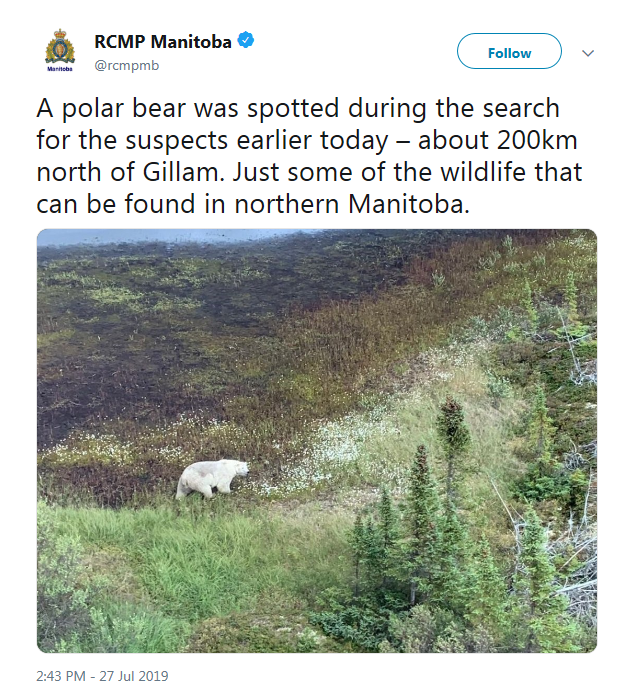Open the RCMP Manitoba display name link
Viewport: 634px width, 697px height.
[163, 42]
